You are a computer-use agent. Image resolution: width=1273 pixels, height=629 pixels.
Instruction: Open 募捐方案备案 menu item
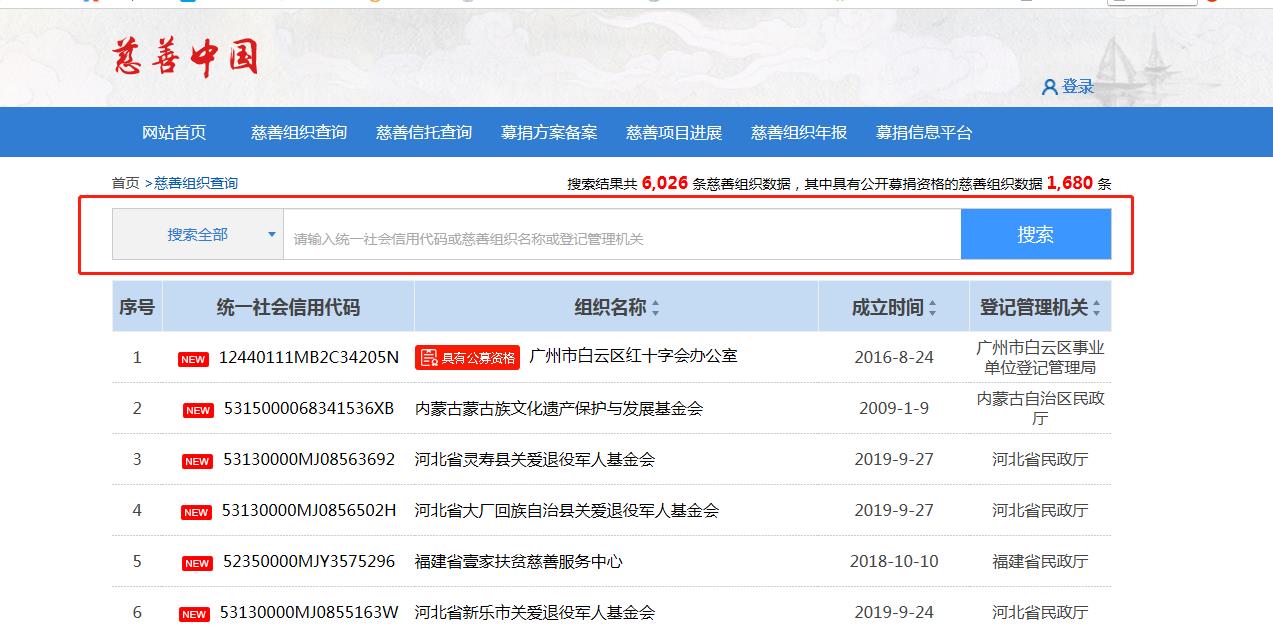(549, 132)
